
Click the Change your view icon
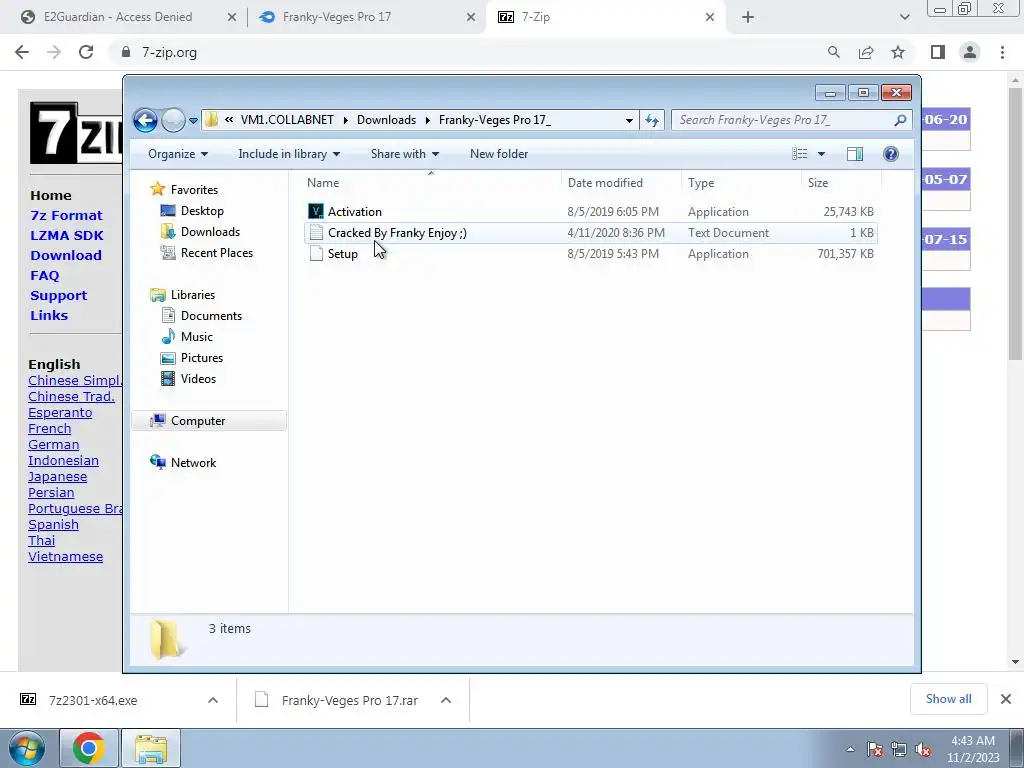799,154
